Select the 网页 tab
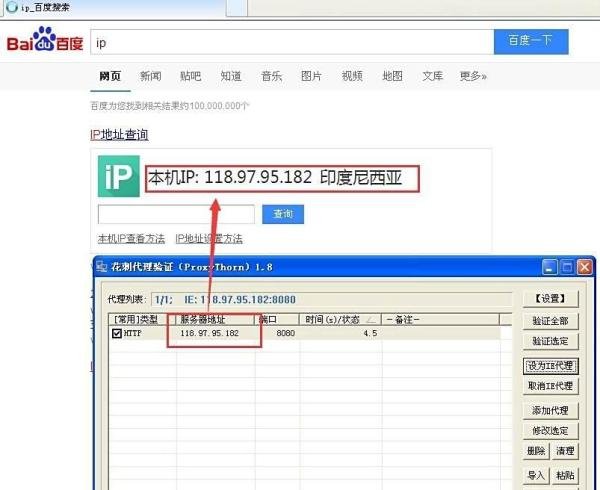 click(x=110, y=76)
